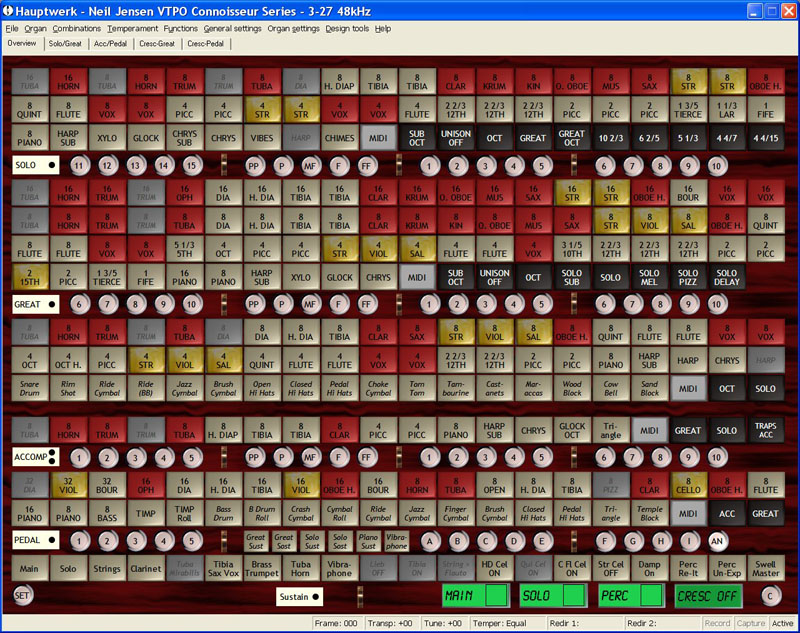Enable the SOLO DELAY coupler
The image size is (800, 633).
[x=727, y=277]
